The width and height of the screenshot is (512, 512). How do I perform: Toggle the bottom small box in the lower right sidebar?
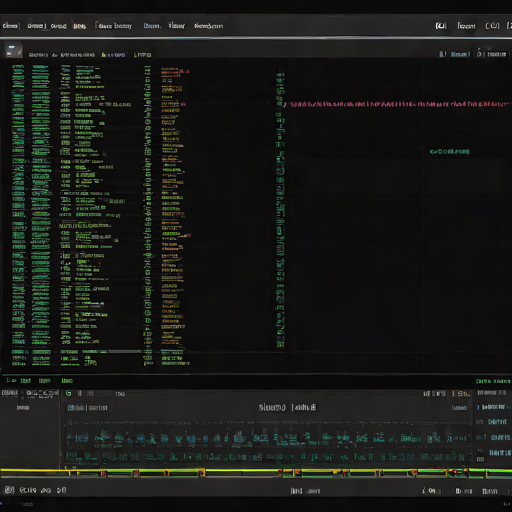[x=480, y=459]
